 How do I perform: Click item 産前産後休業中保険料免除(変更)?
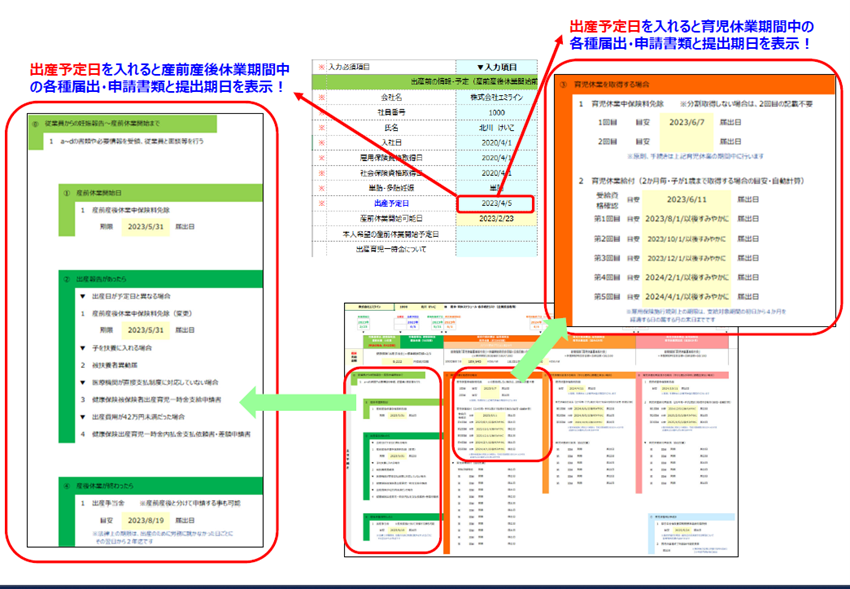click(x=142, y=314)
